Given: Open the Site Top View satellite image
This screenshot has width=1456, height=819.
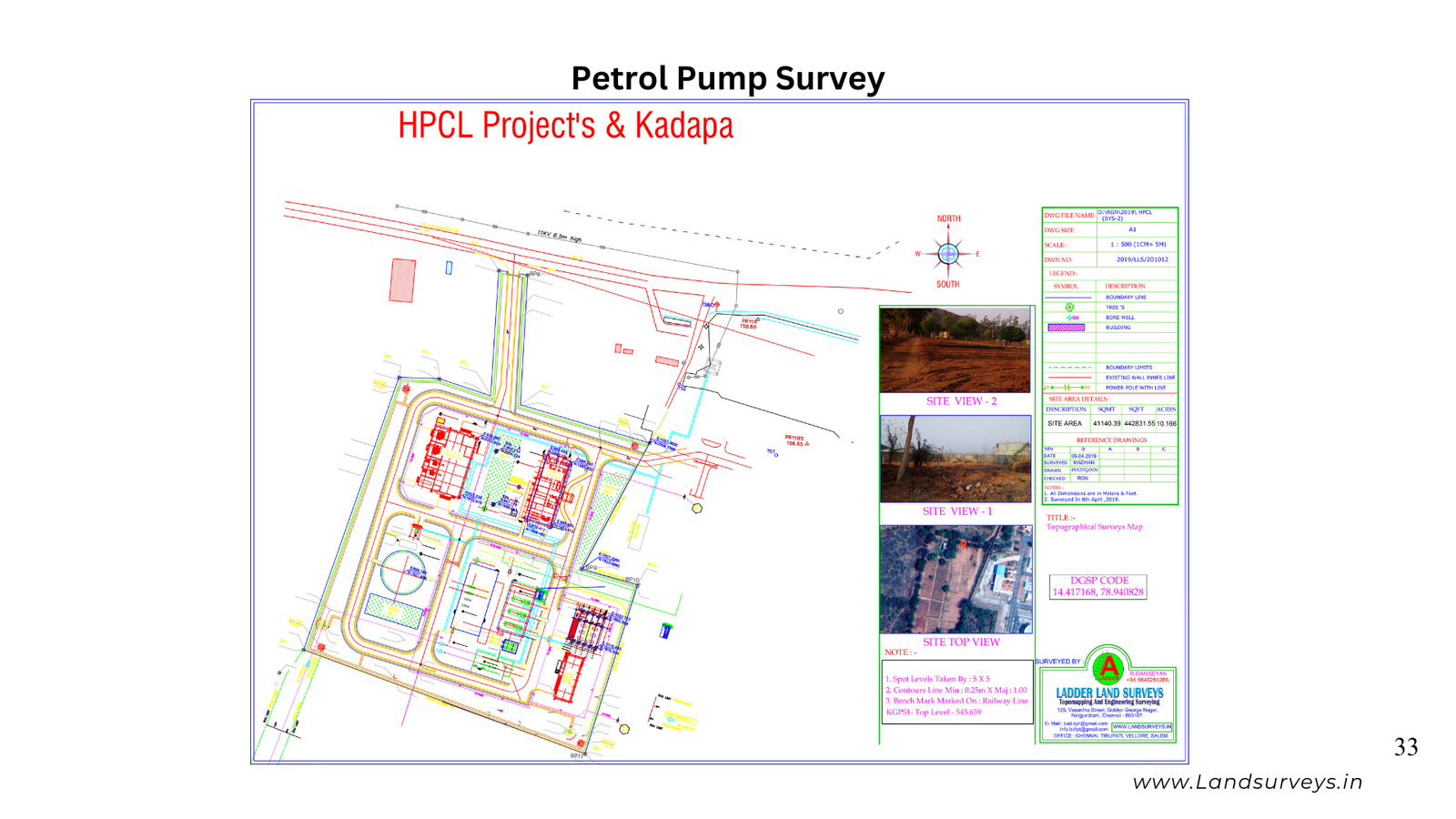Looking at the screenshot, I should click(x=956, y=579).
